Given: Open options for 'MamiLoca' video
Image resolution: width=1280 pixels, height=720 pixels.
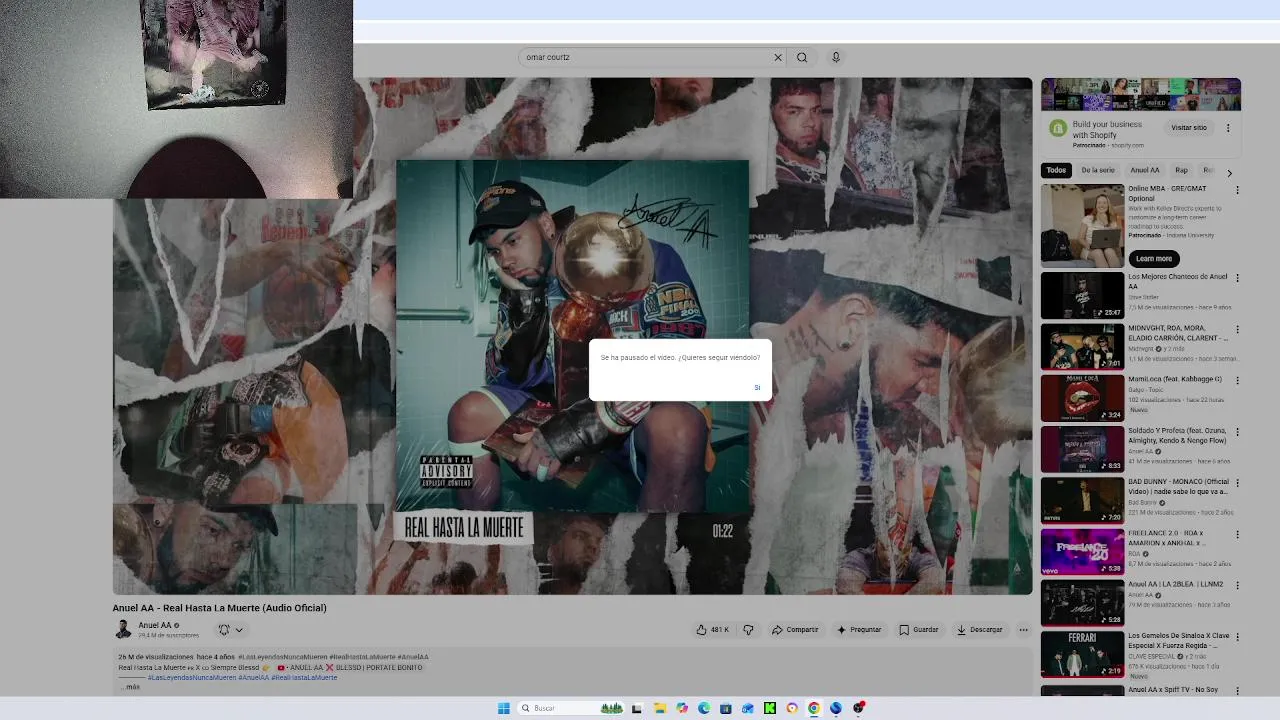Looking at the screenshot, I should [x=1237, y=380].
